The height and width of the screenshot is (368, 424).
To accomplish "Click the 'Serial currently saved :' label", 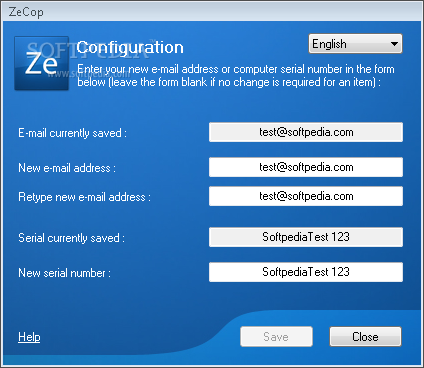I will click(71, 238).
